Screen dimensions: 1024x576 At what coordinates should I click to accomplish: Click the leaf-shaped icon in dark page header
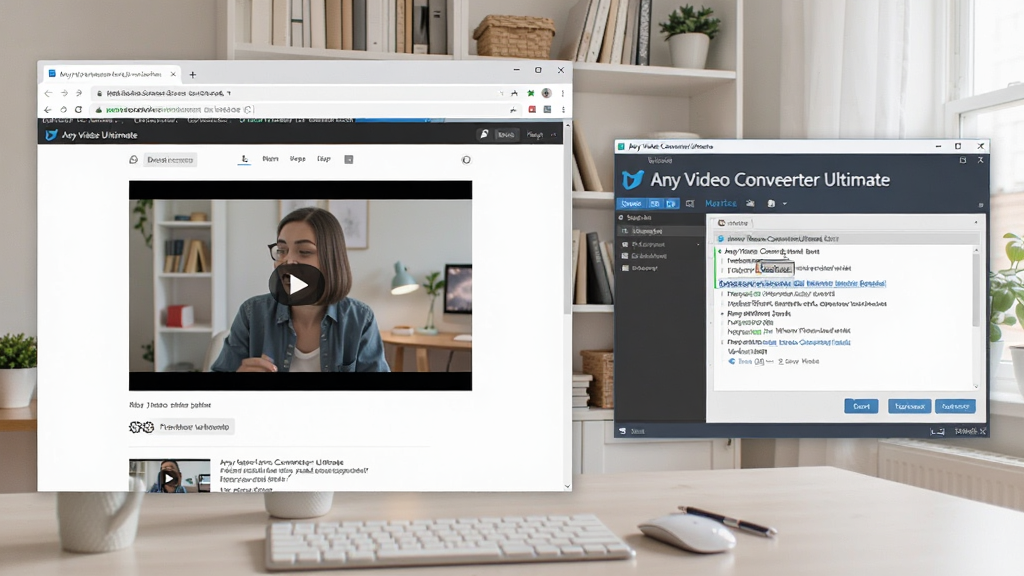coord(484,134)
